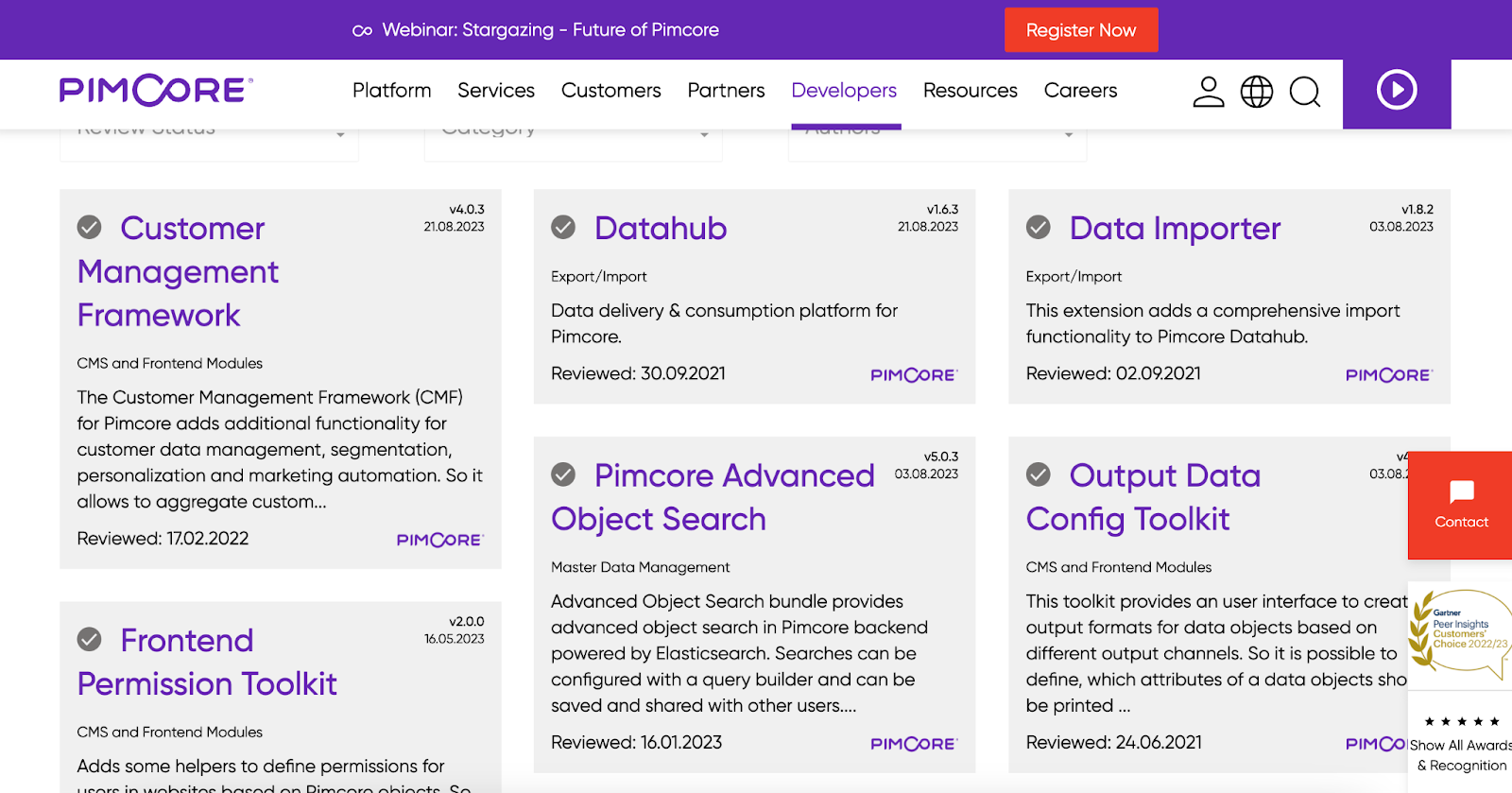Open the Customers menu
The image size is (1512, 793).
611,91
